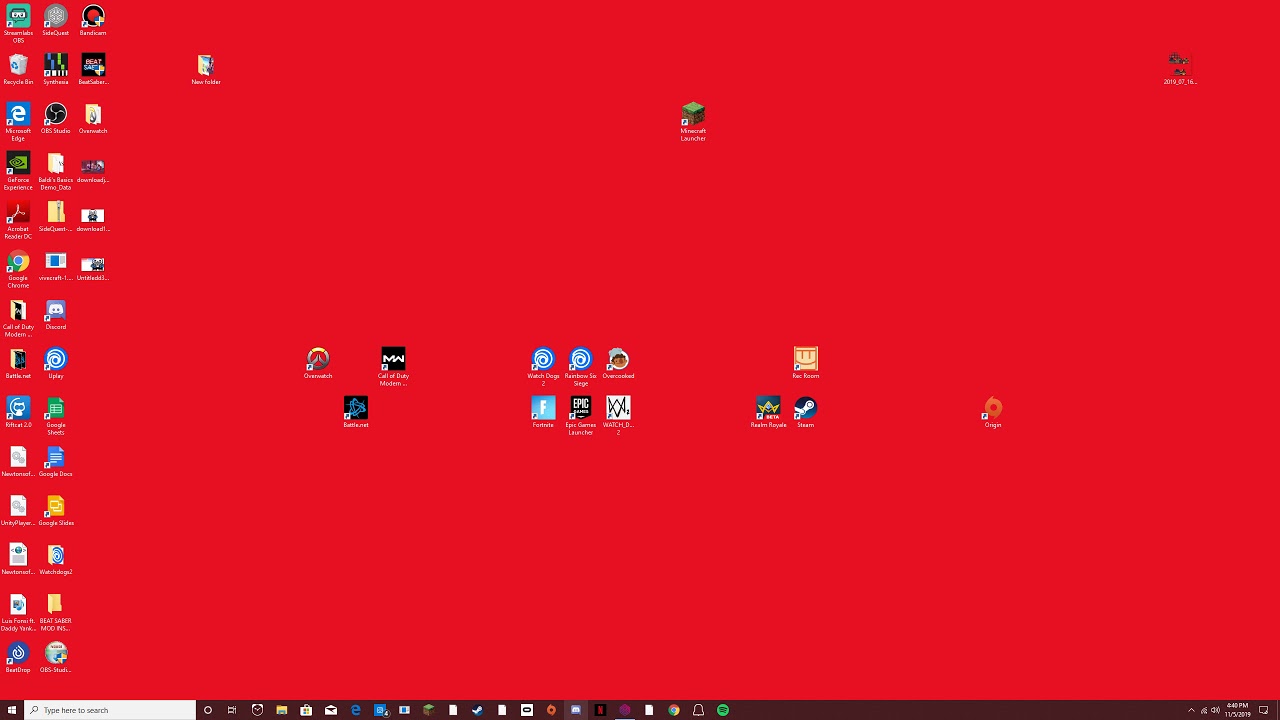The height and width of the screenshot is (720, 1280).
Task: Open the Google Docs shortcut
Action: [x=56, y=461]
